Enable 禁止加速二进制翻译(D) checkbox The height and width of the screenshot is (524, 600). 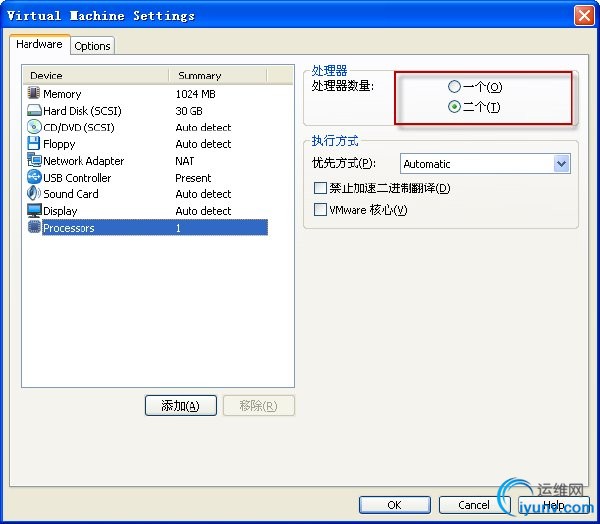(320, 188)
